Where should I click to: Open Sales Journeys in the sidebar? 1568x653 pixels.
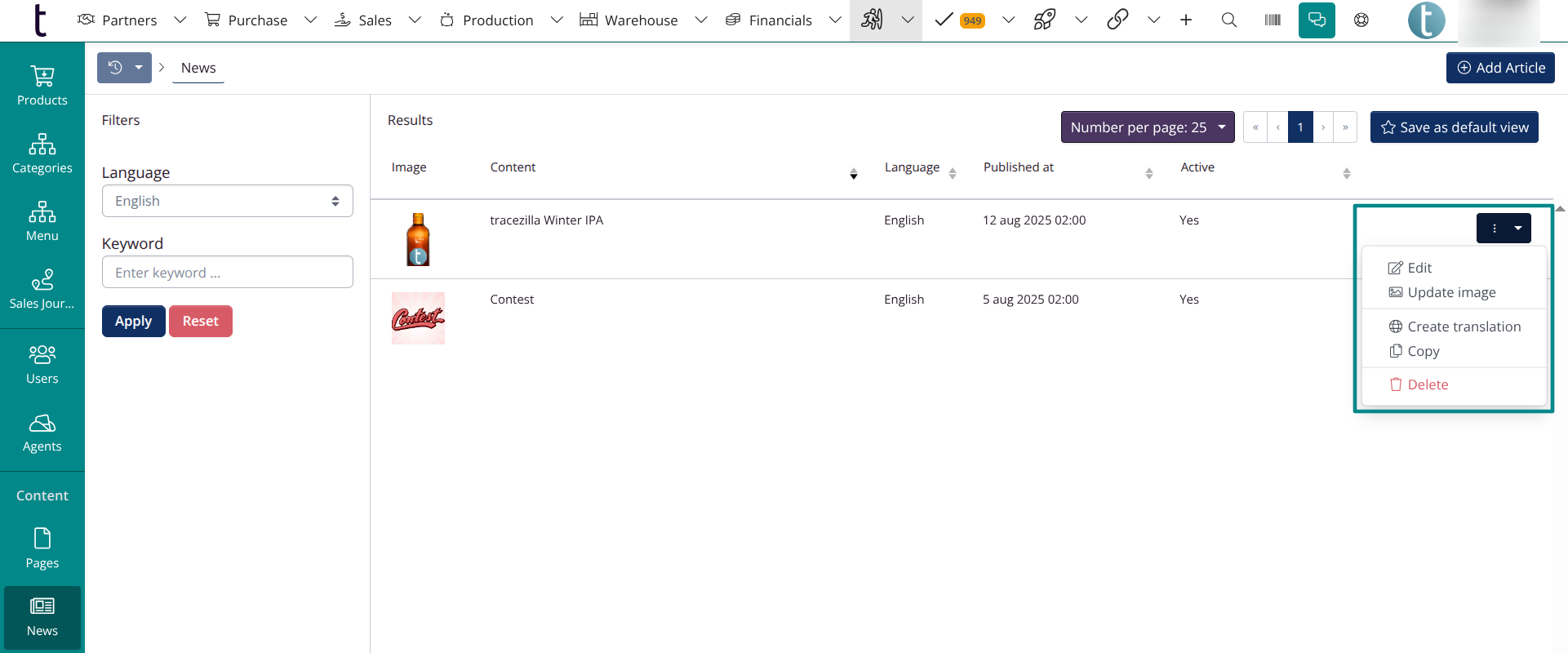pos(42,289)
